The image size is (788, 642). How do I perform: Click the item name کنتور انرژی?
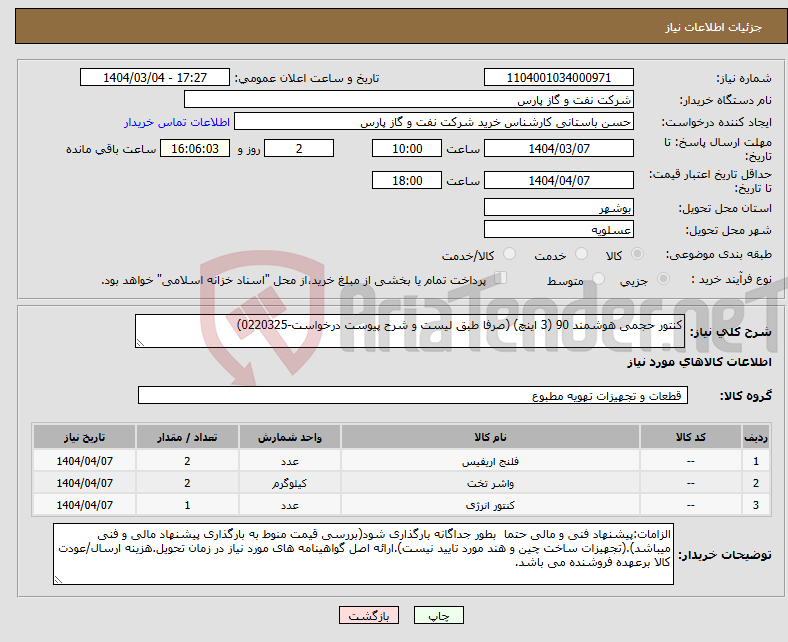(x=490, y=505)
